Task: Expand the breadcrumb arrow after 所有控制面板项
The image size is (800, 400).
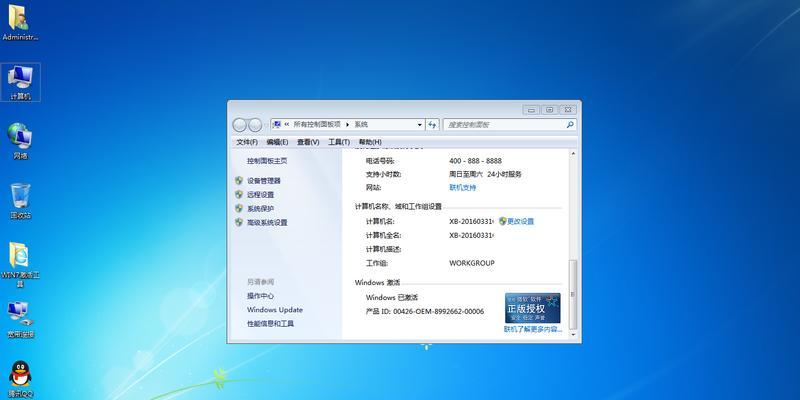Action: [347, 124]
